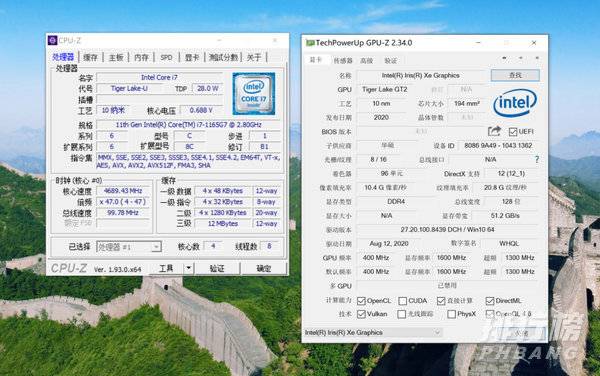Click the 名字 field showing Intel Core i7
This screenshot has width=600, height=376.
(x=159, y=77)
